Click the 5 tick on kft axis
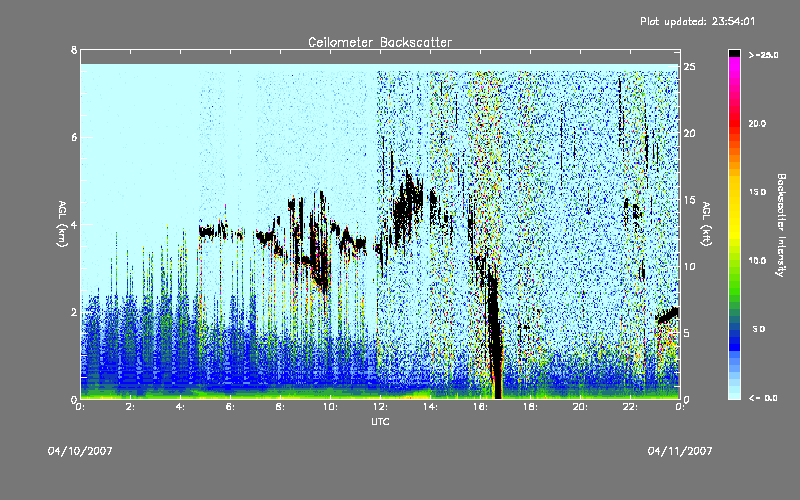The image size is (800, 500). pos(687,333)
